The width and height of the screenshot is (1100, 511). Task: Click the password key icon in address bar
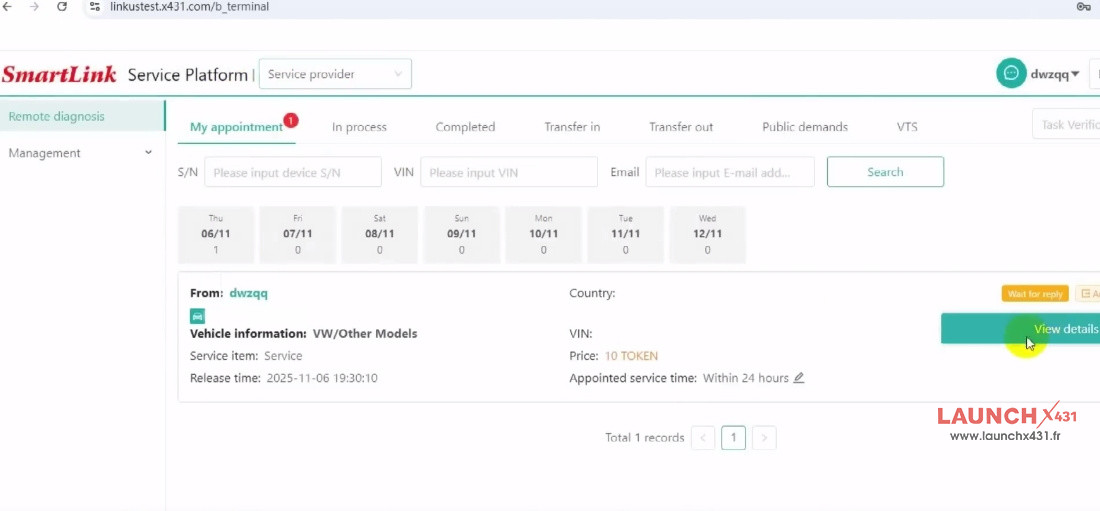click(x=1083, y=6)
